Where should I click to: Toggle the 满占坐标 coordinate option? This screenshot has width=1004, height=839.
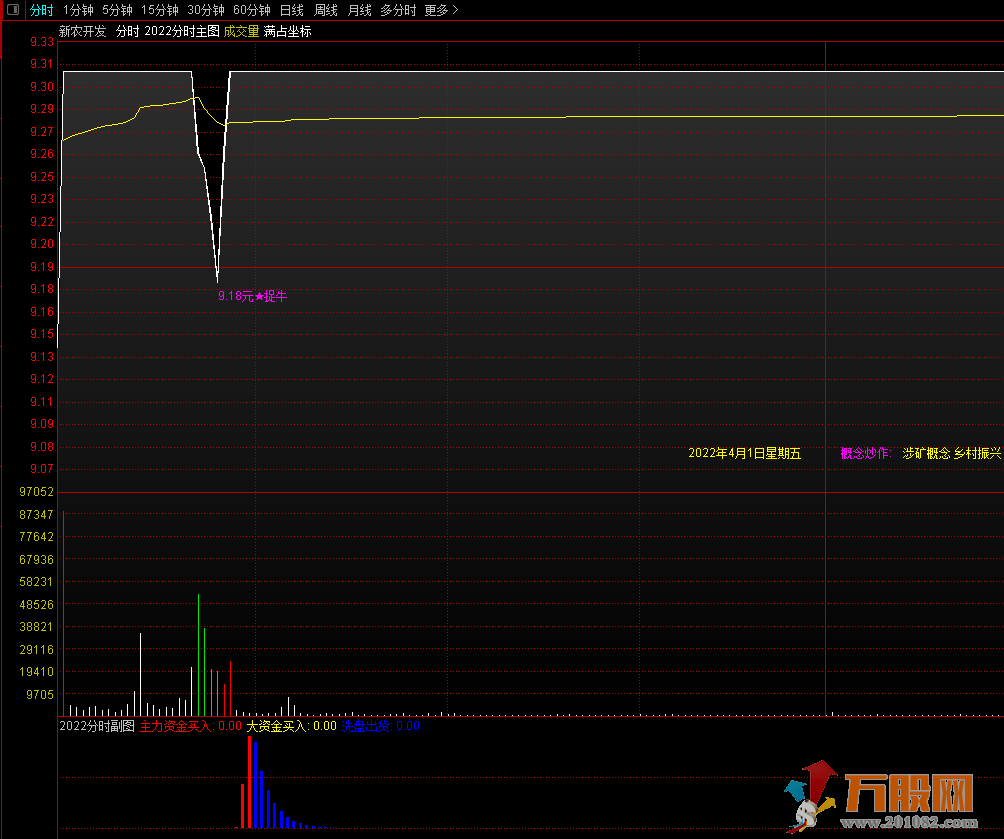288,31
